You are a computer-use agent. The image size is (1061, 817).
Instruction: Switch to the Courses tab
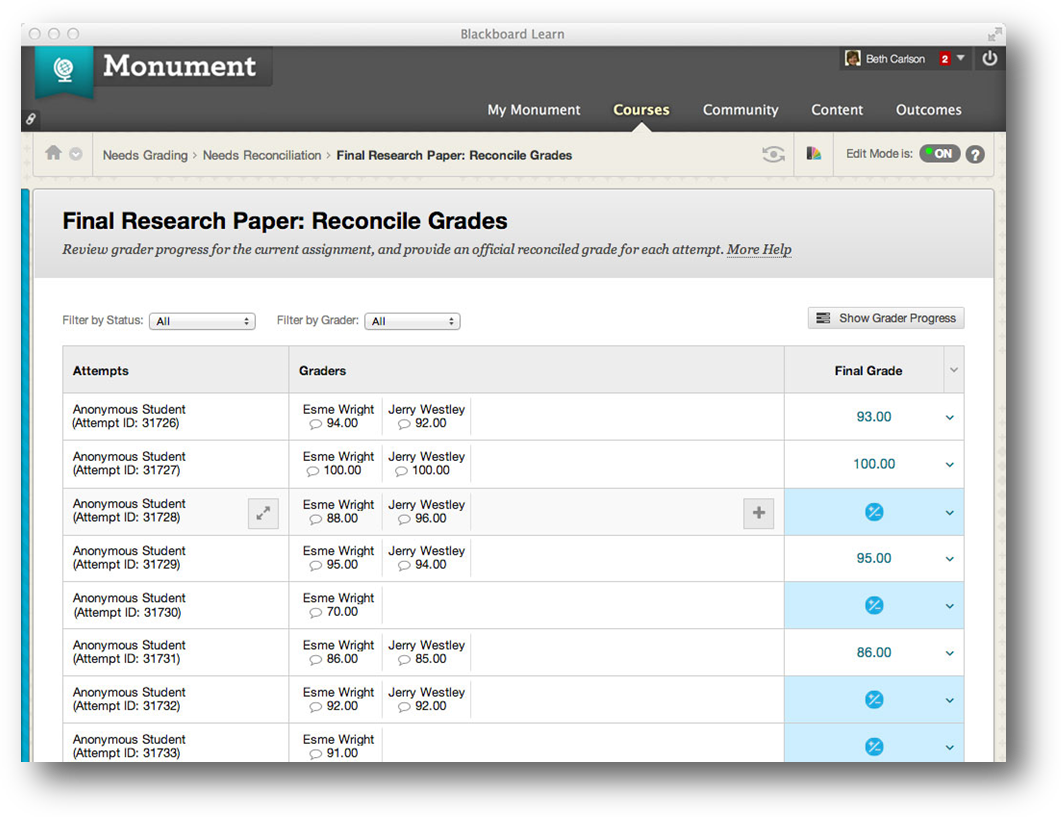[641, 110]
